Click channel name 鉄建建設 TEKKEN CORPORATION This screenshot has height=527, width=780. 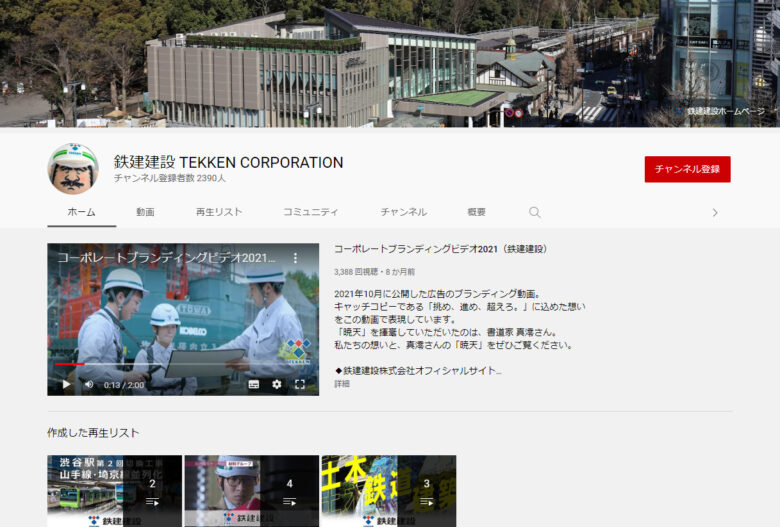(x=228, y=162)
